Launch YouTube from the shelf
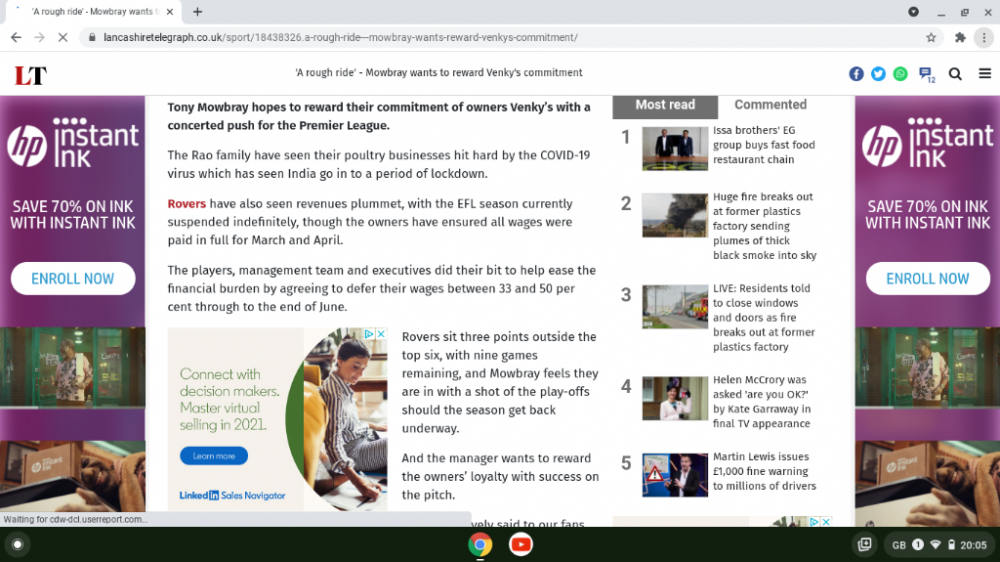 tap(520, 544)
